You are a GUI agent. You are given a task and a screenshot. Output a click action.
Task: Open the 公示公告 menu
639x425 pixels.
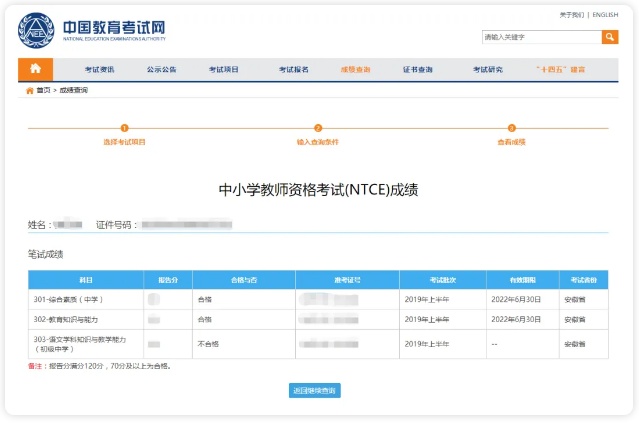[x=161, y=70]
